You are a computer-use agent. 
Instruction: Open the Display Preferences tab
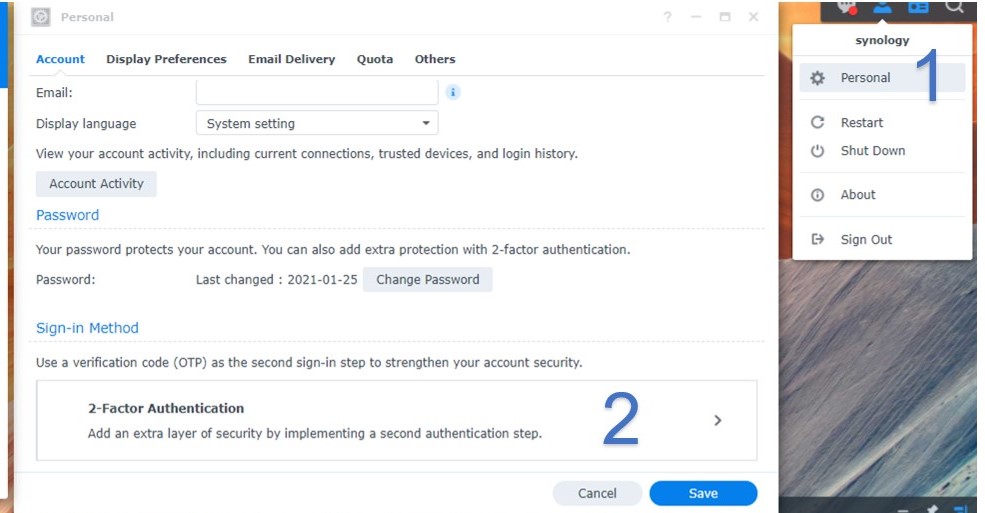[166, 59]
